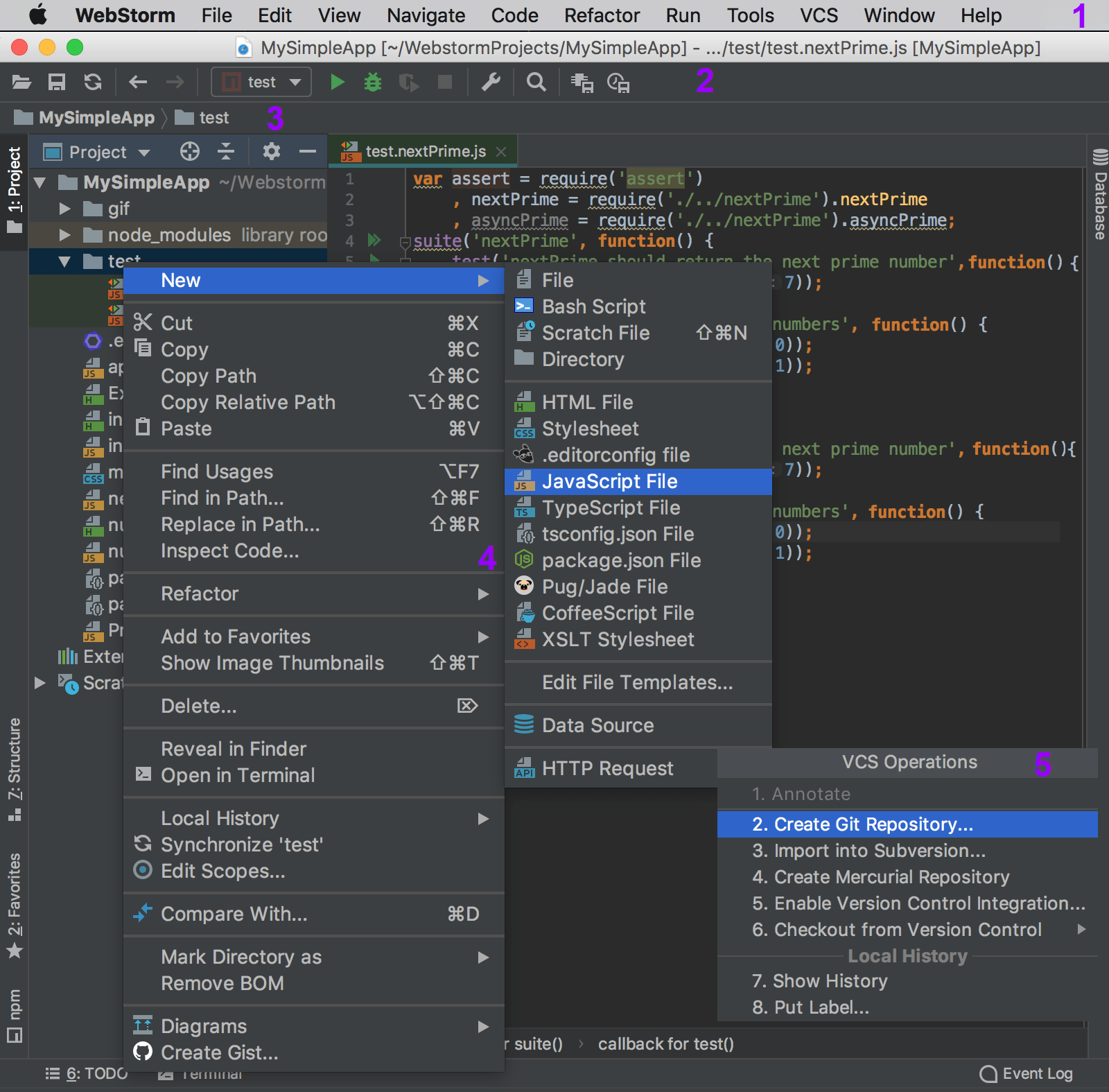Click Edit File Templates... entry

coord(638,683)
